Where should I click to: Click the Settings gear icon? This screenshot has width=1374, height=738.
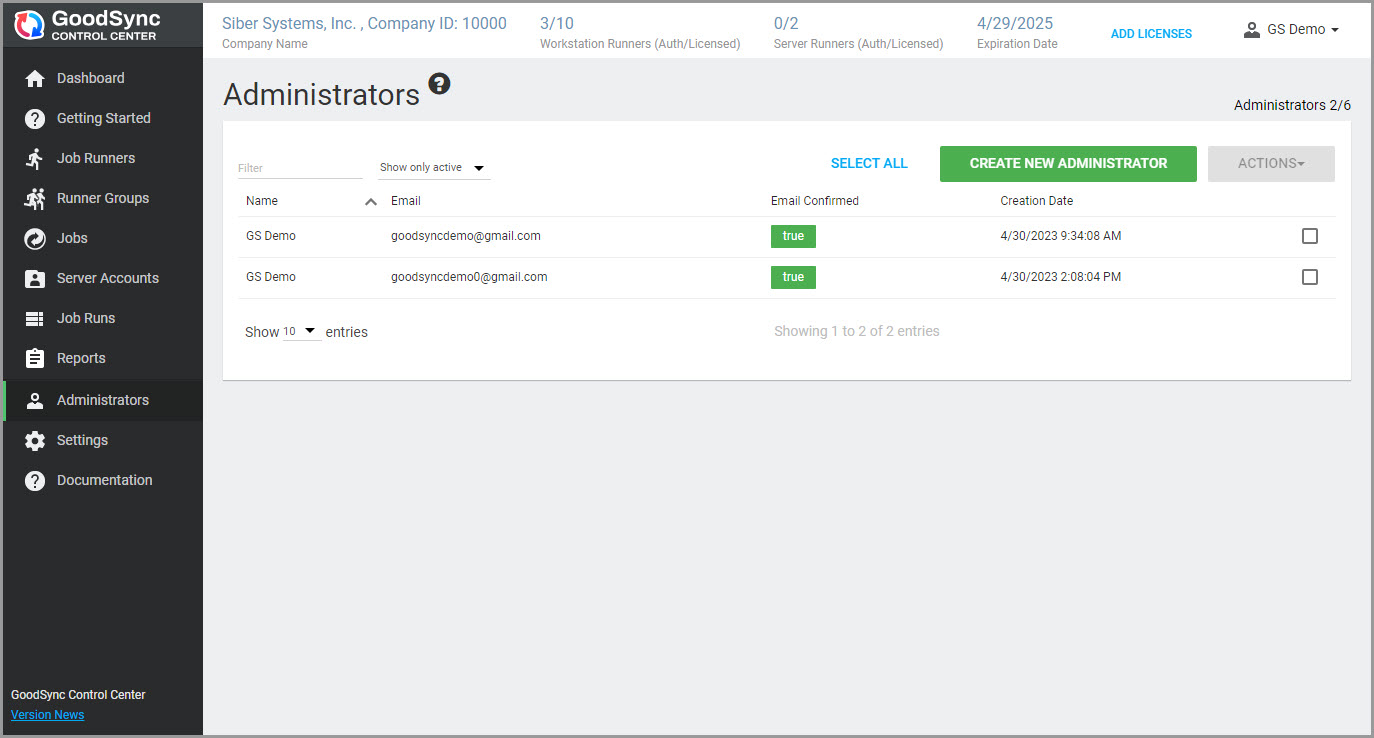point(35,441)
